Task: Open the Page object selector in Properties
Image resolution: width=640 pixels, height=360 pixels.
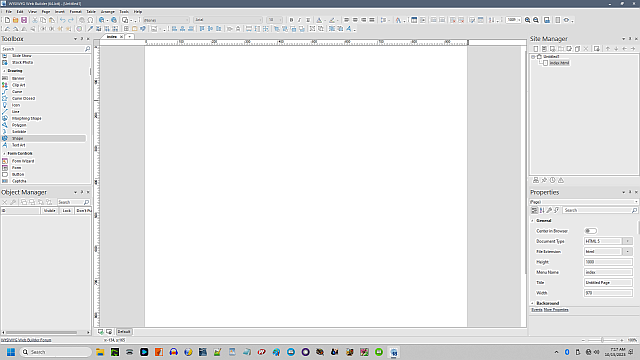Action: tap(584, 202)
